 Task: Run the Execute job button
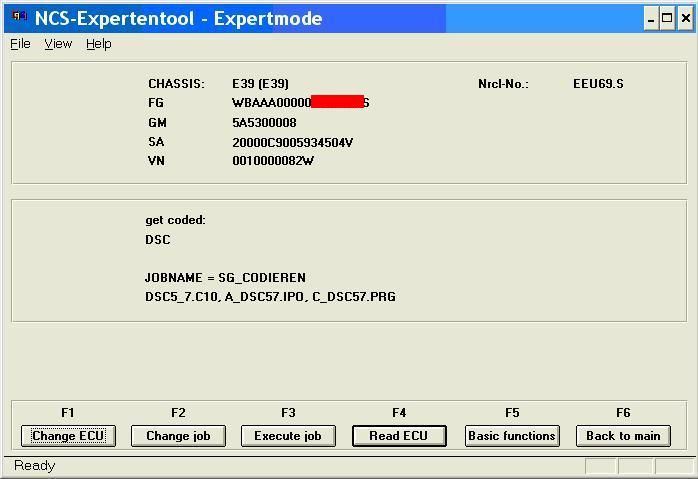pyautogui.click(x=288, y=436)
